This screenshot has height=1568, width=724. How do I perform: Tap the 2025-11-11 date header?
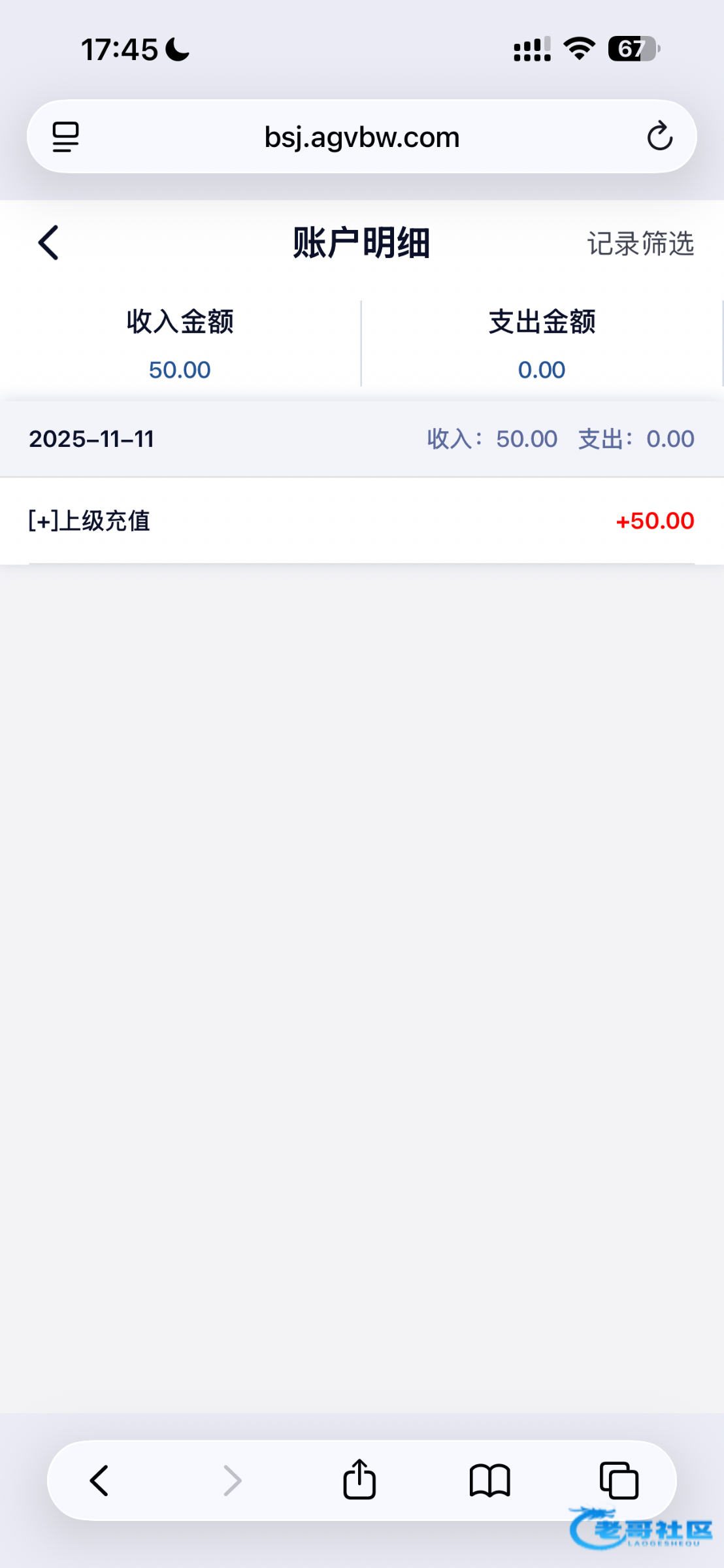91,439
